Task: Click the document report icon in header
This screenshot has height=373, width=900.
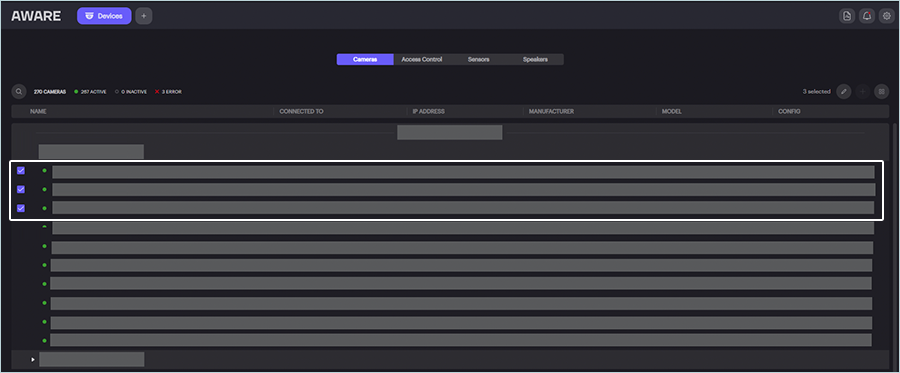Action: click(847, 16)
